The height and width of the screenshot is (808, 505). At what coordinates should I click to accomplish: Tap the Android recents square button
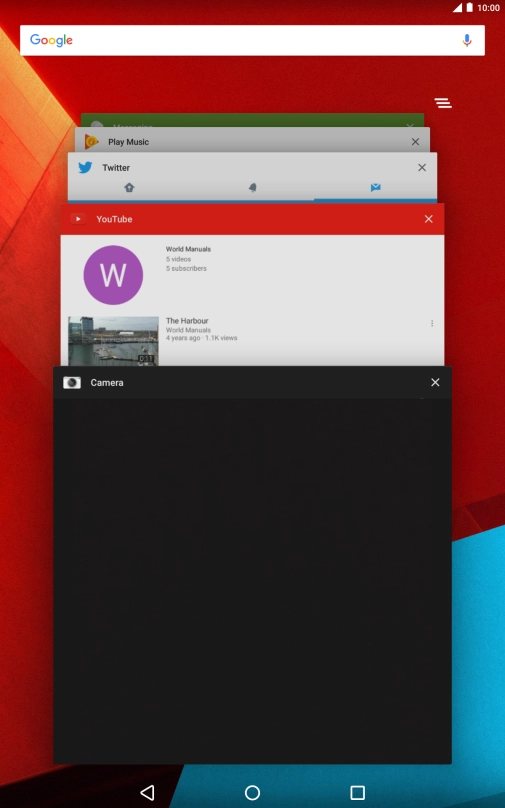coord(357,793)
